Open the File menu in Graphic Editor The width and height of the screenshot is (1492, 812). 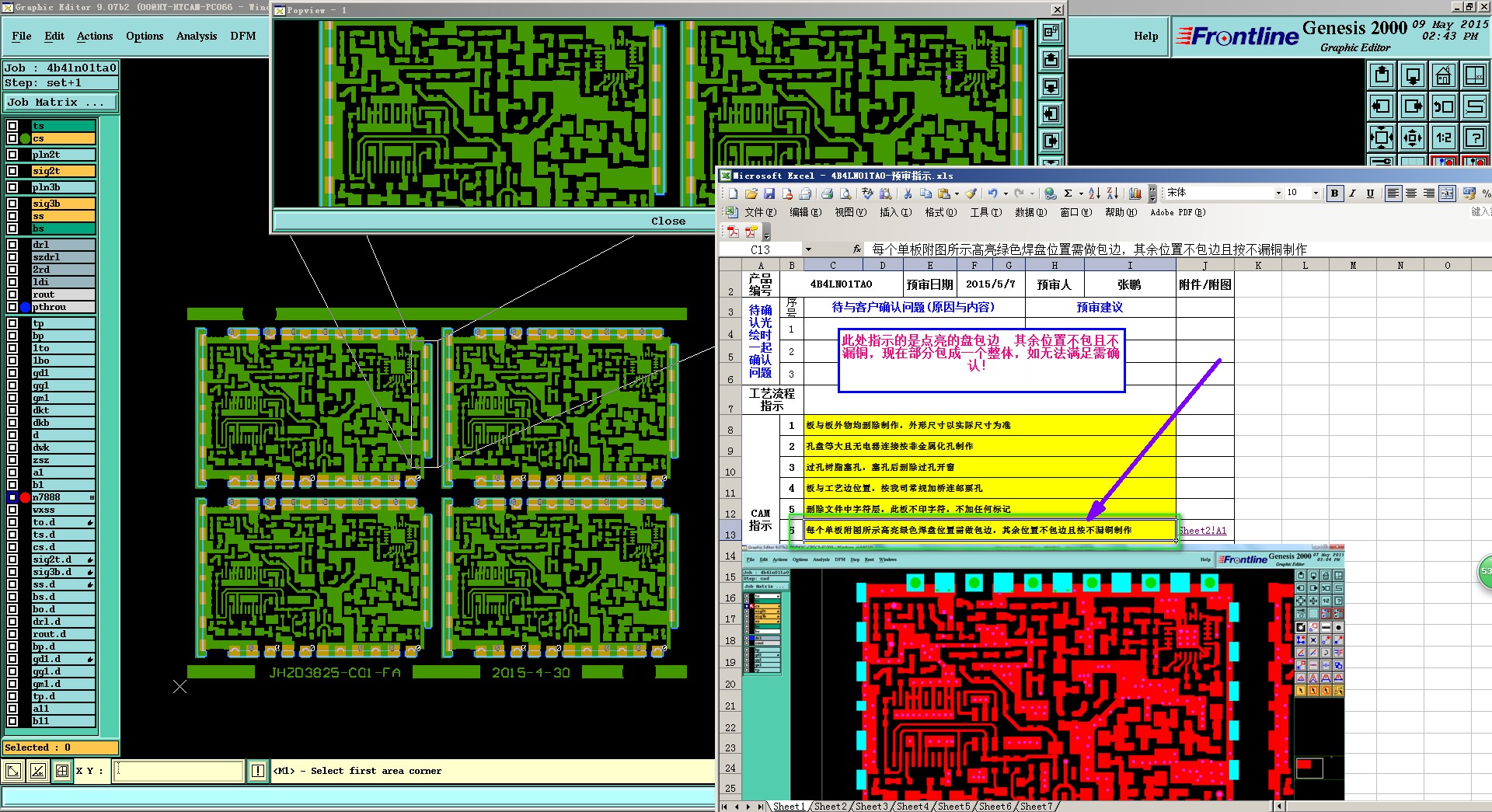(22, 36)
